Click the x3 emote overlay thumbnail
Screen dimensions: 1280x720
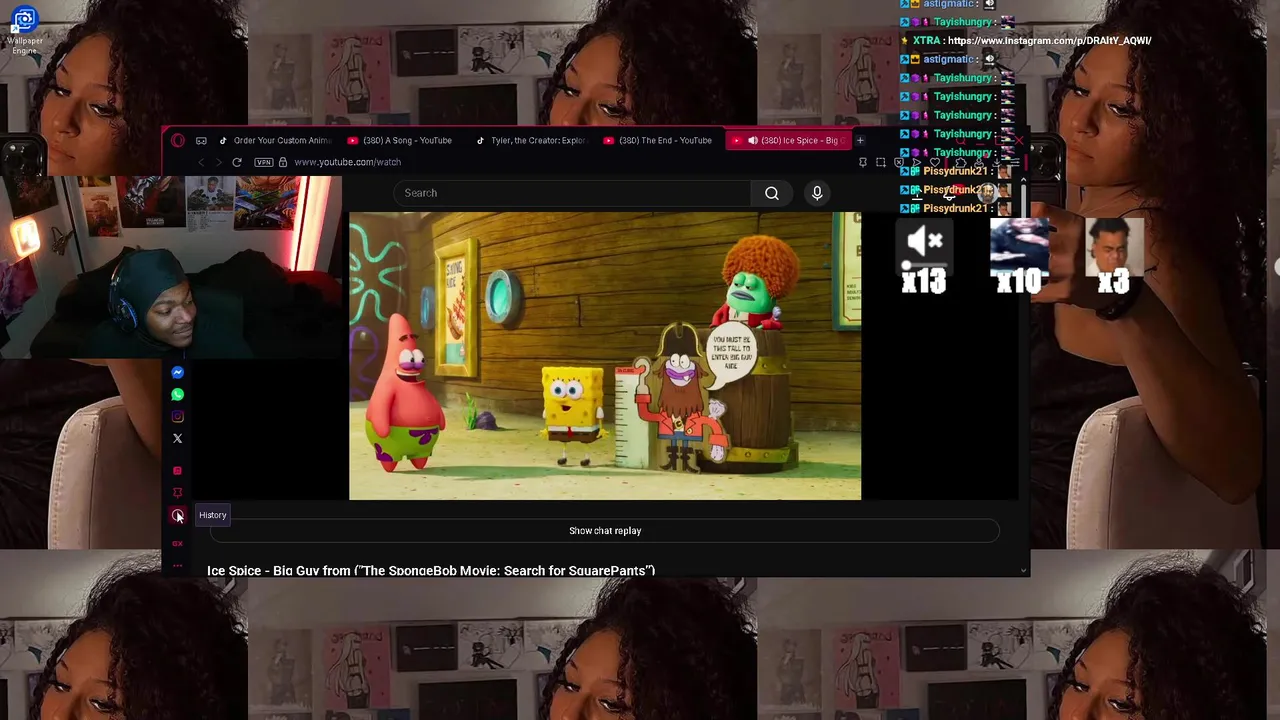tap(1113, 257)
